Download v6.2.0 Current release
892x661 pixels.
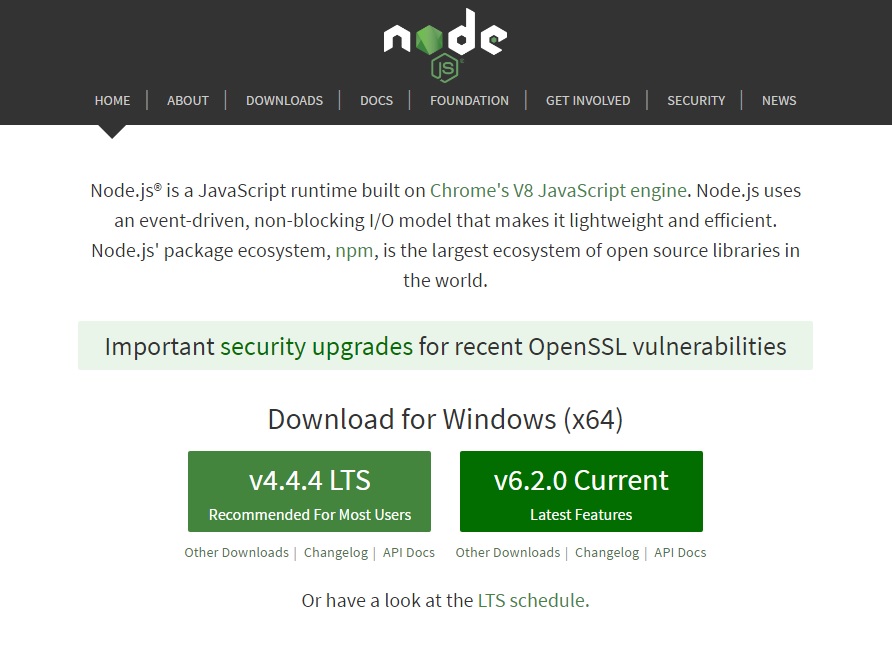[x=581, y=491]
